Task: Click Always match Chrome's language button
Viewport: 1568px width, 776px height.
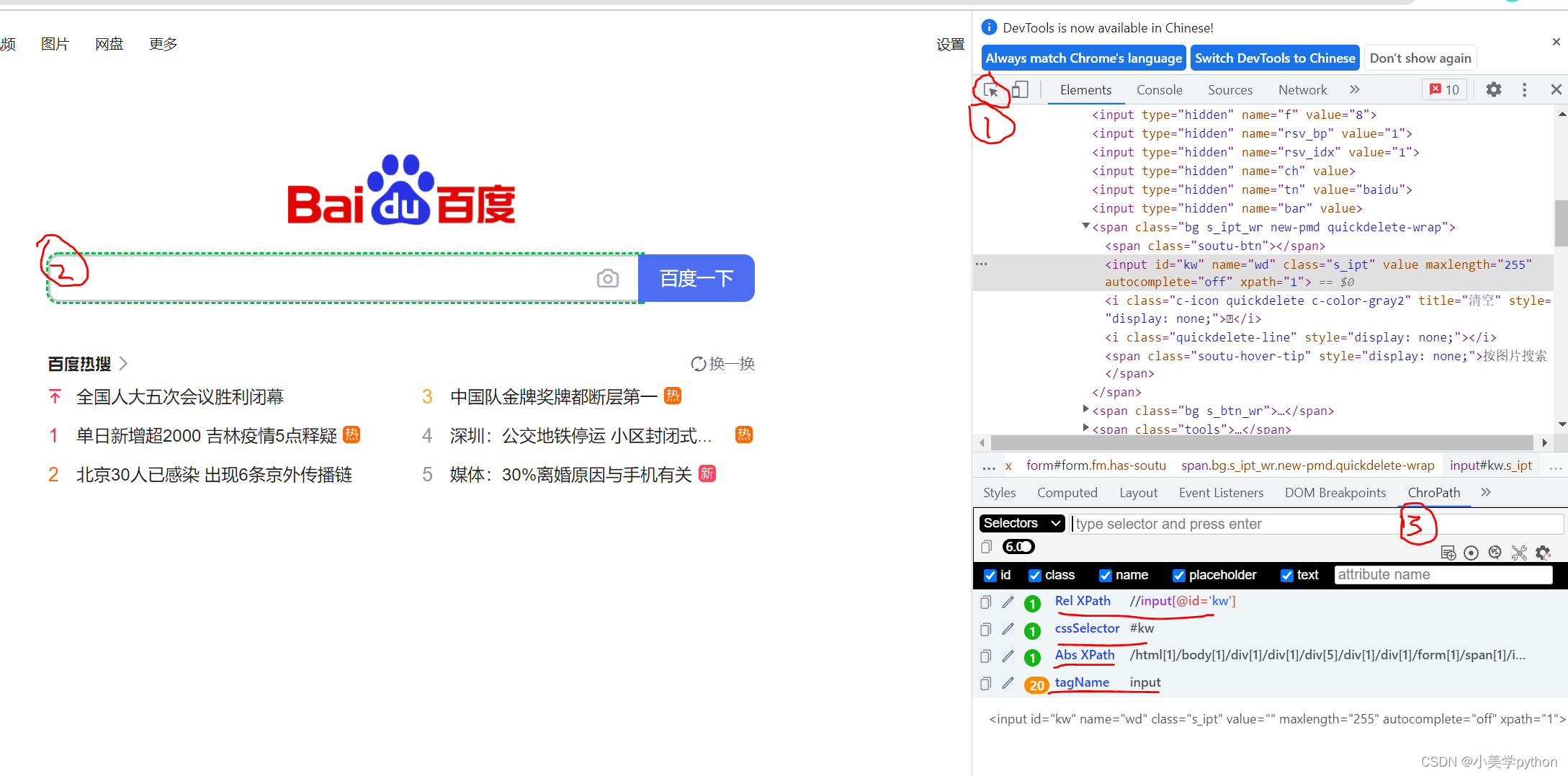Action: tap(1083, 58)
